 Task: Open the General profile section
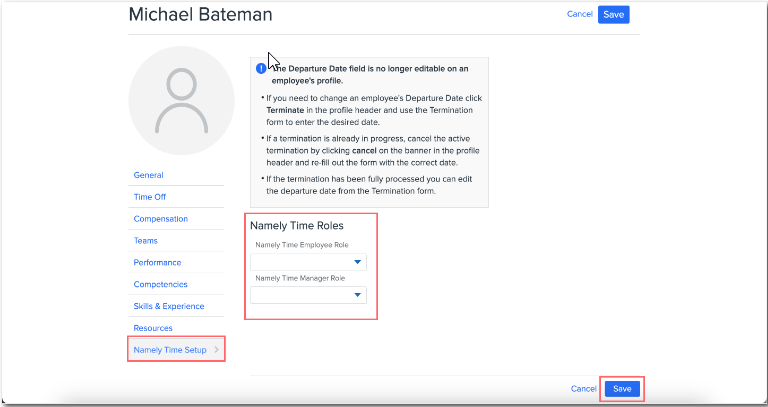(148, 175)
